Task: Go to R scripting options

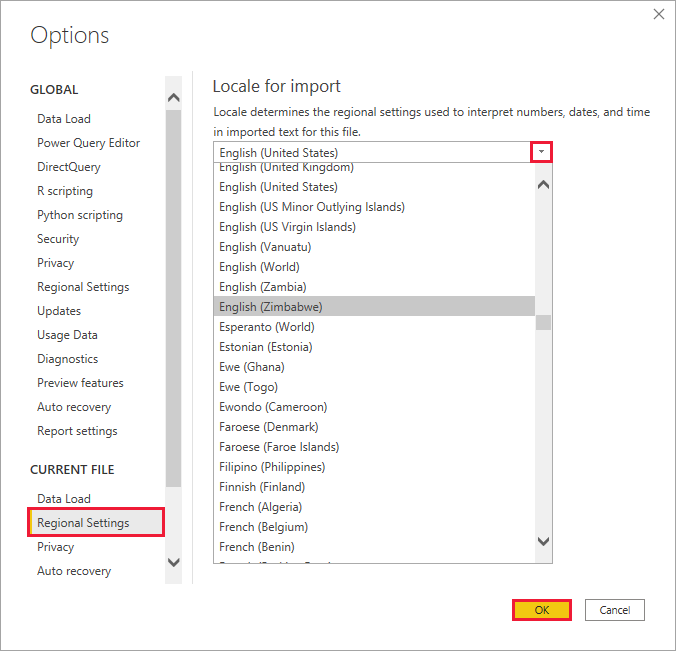Action: click(x=65, y=191)
